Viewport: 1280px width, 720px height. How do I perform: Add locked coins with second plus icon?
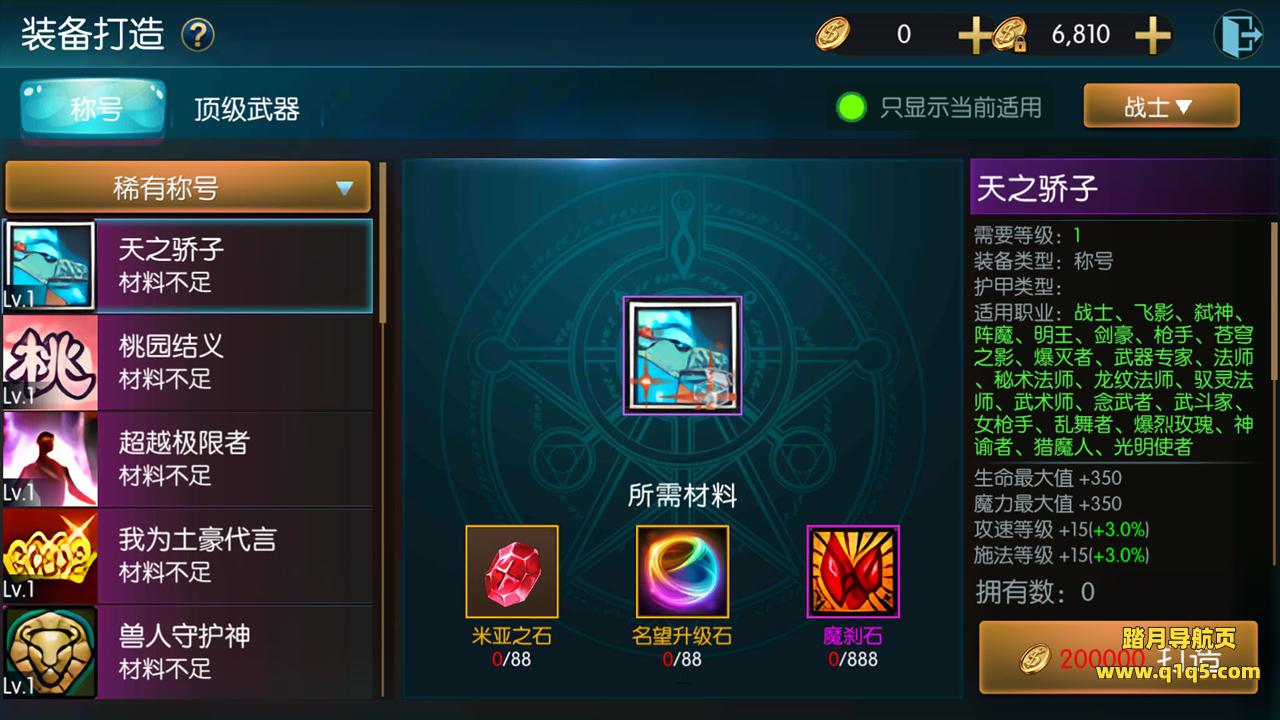[1153, 35]
